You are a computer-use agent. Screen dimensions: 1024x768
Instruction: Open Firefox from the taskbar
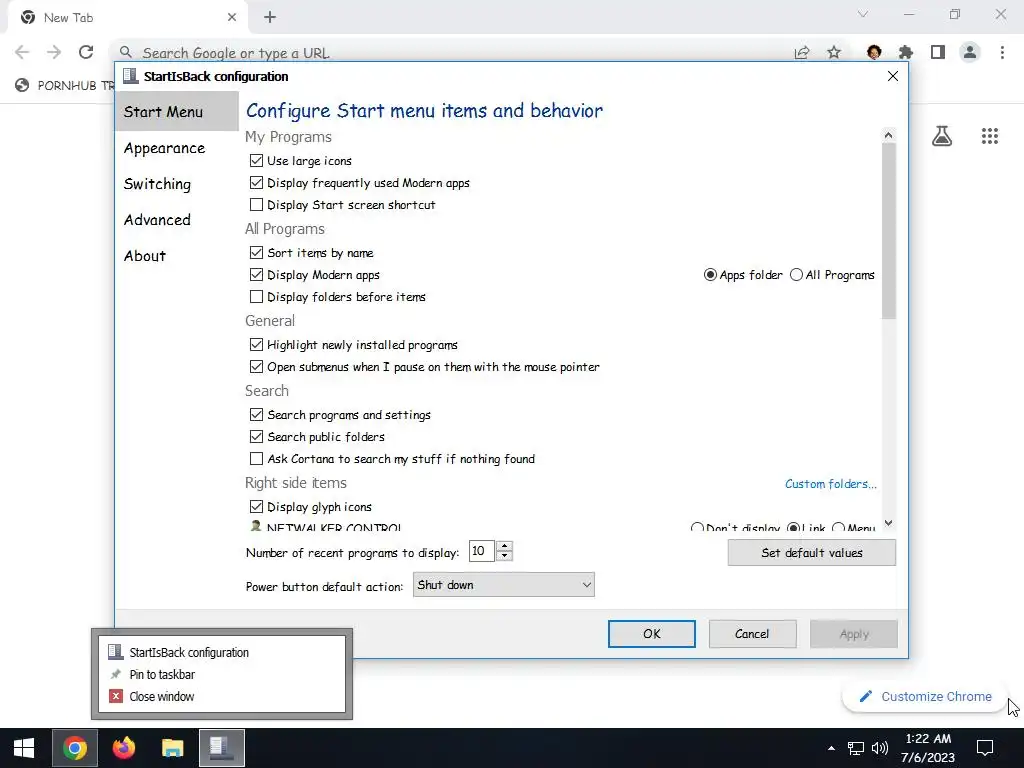pos(123,748)
